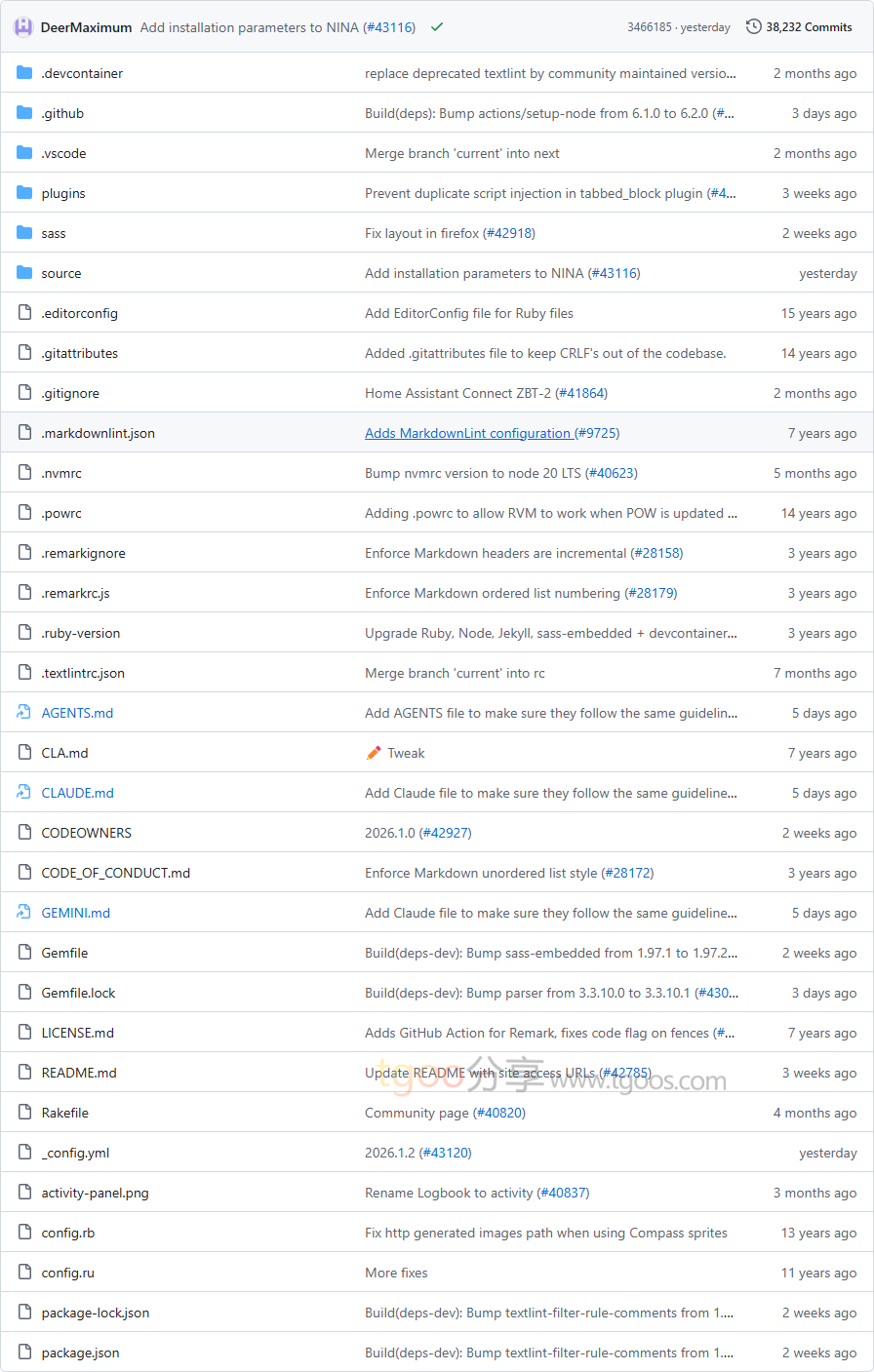Open the GEMINI.md file

coord(76,913)
